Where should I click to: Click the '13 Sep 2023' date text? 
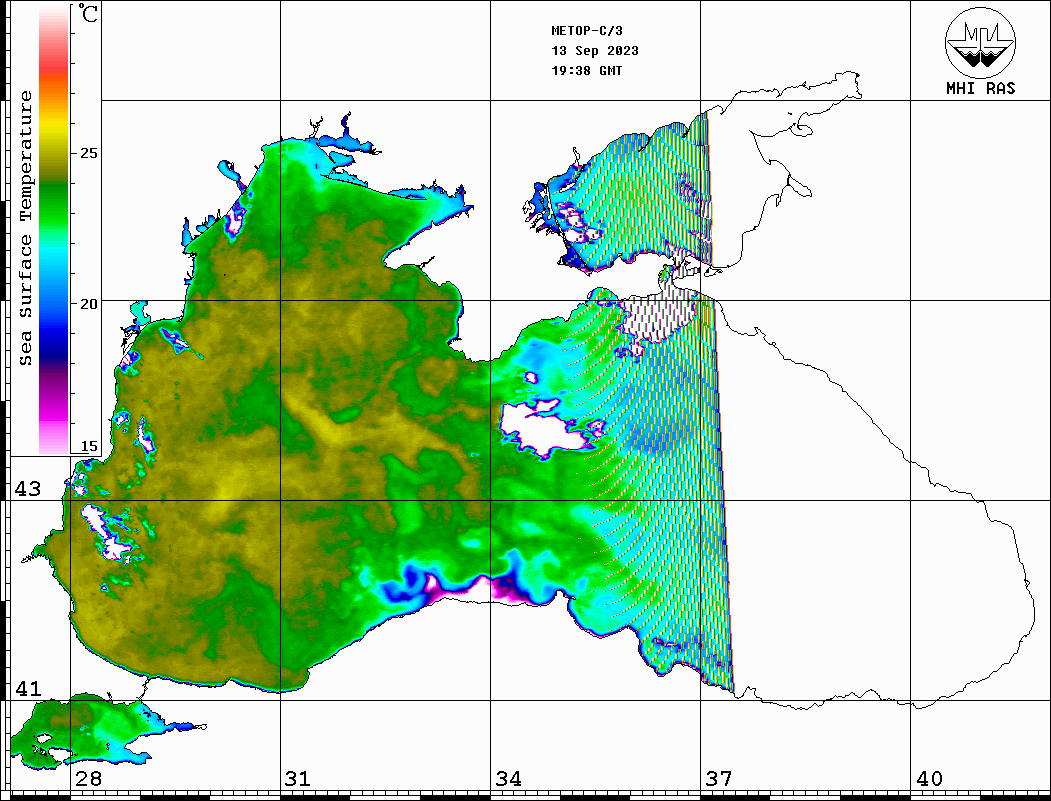(x=595, y=51)
